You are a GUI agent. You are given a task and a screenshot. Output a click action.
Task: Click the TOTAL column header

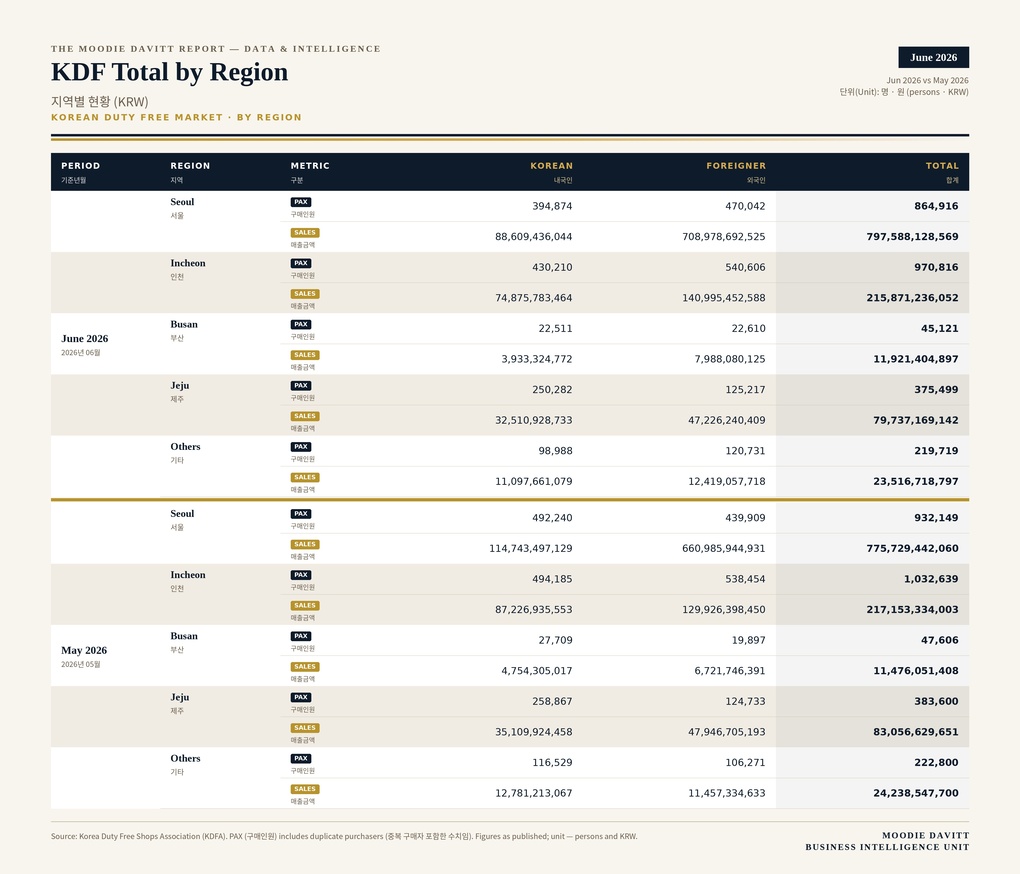(942, 166)
